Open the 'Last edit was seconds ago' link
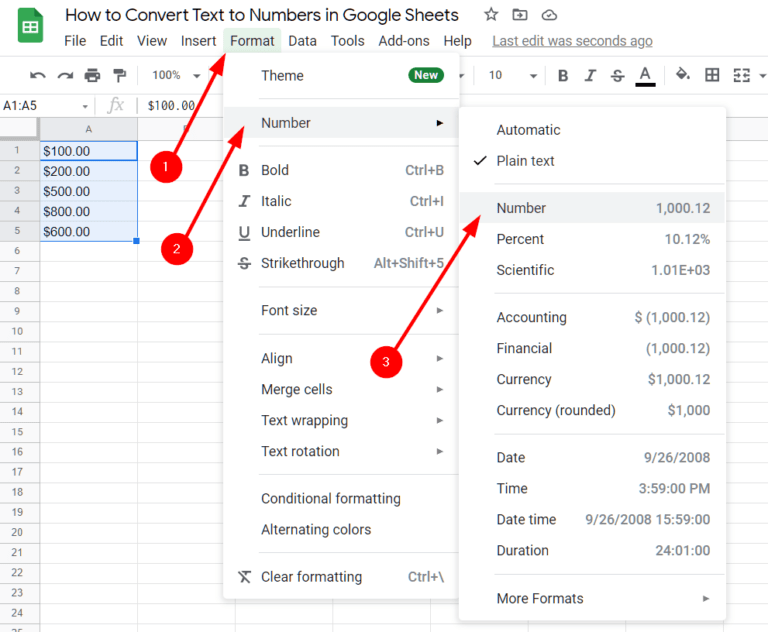Viewport: 768px width, 632px height. tap(572, 41)
